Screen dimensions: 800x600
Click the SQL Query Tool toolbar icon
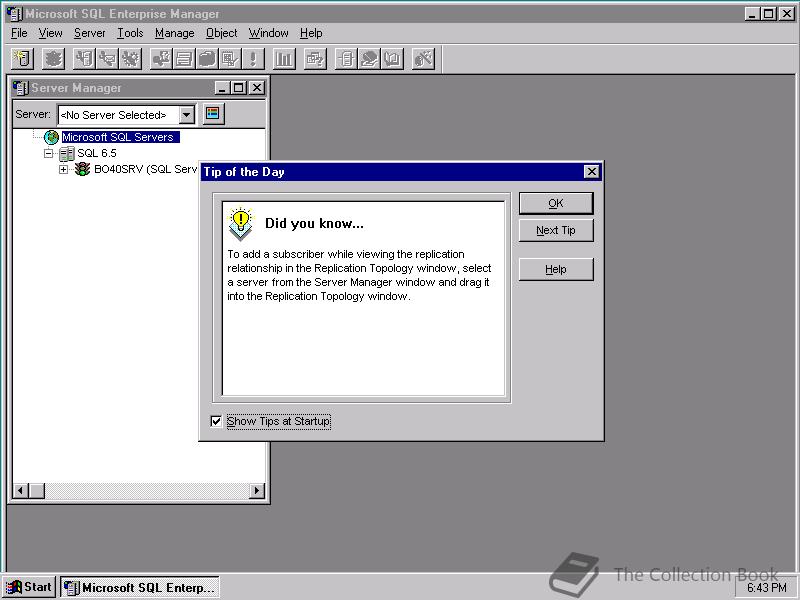tap(315, 59)
